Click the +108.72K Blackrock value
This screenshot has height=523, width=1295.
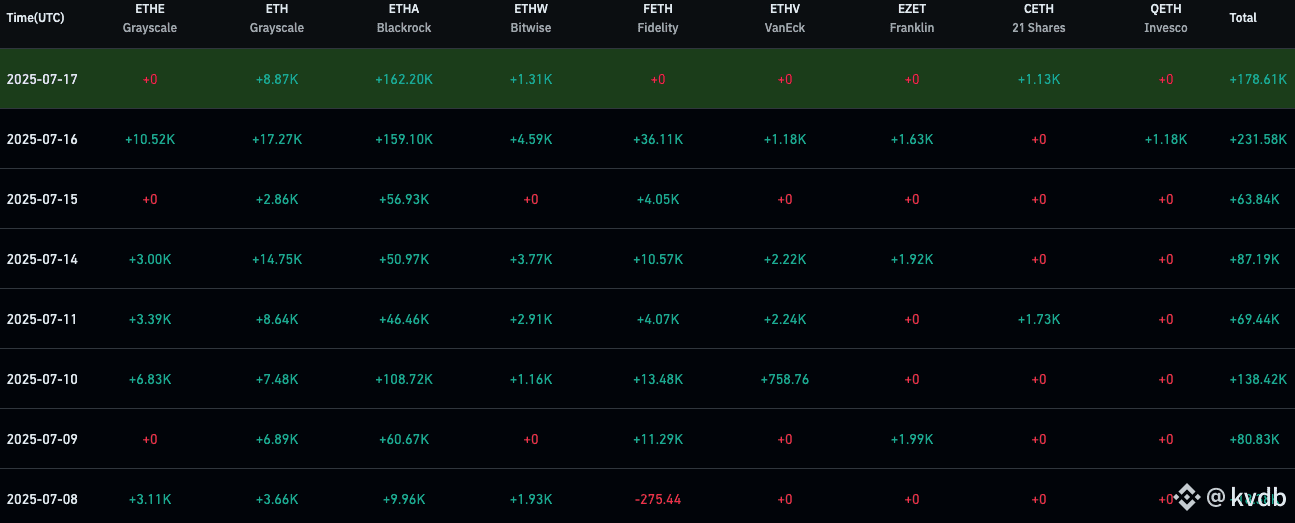[404, 379]
